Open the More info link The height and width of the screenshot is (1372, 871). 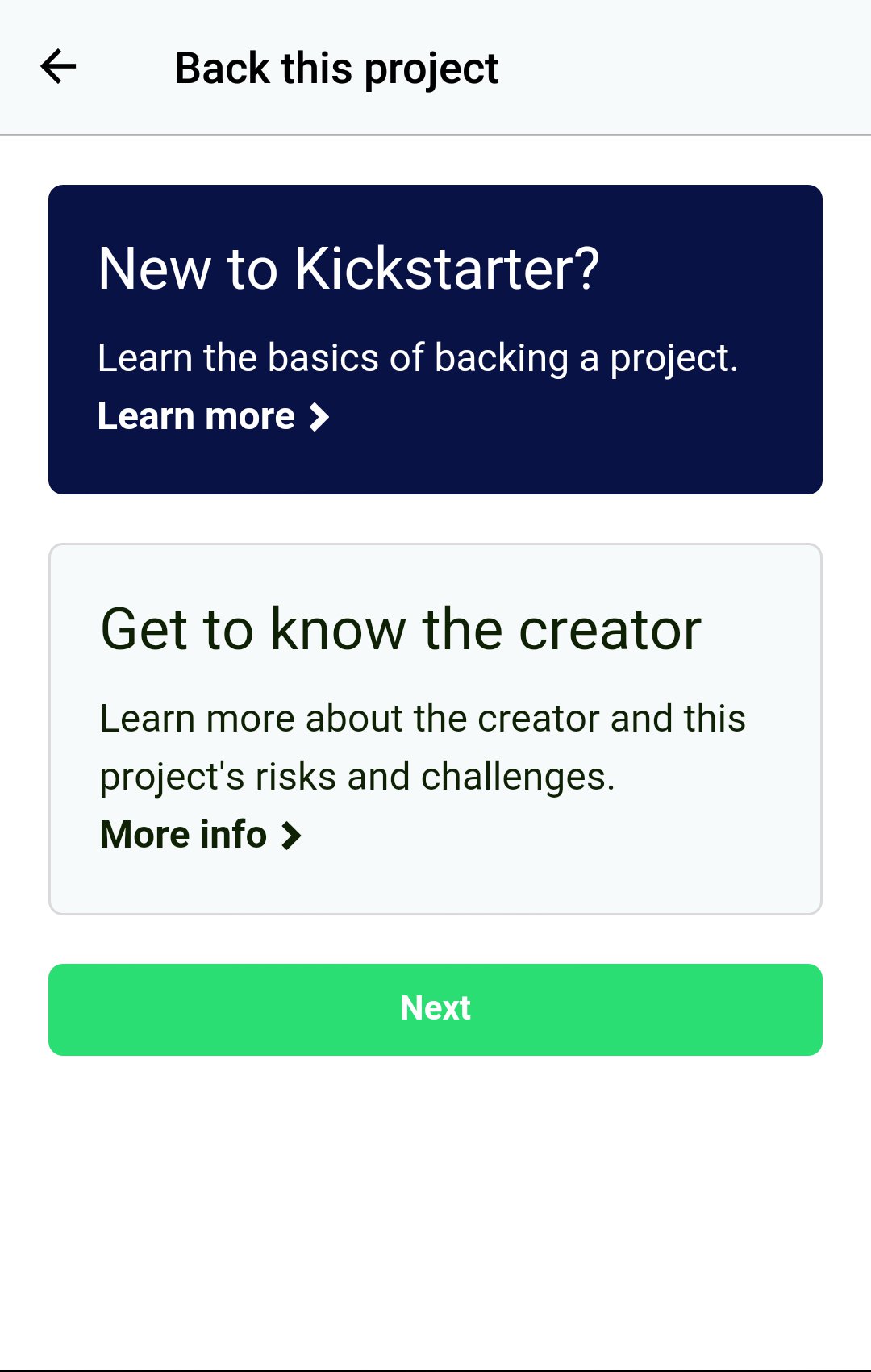click(184, 834)
